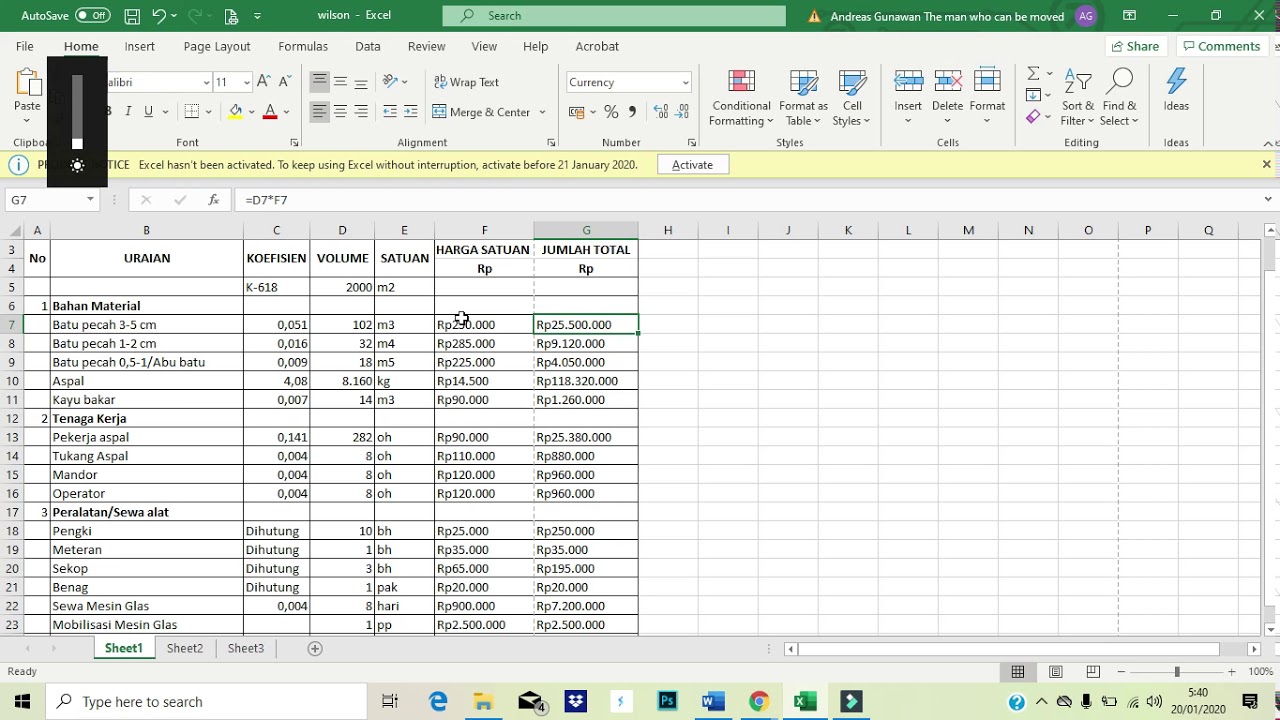
Task: Open the Name Box dropdown
Action: [90, 200]
